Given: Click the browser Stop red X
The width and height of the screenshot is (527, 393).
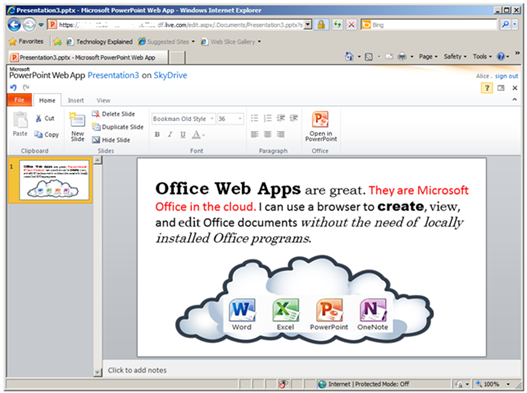Looking at the screenshot, I should pyautogui.click(x=351, y=25).
